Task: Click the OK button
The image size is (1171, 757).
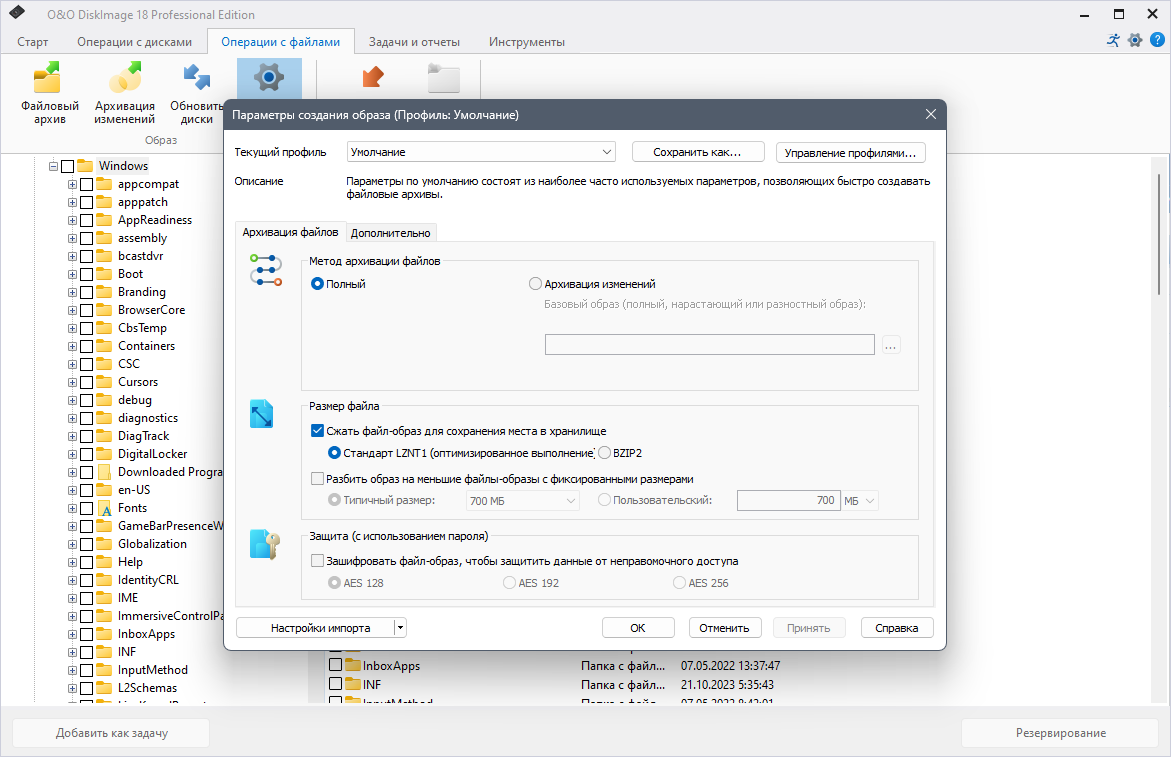Action: [x=638, y=628]
